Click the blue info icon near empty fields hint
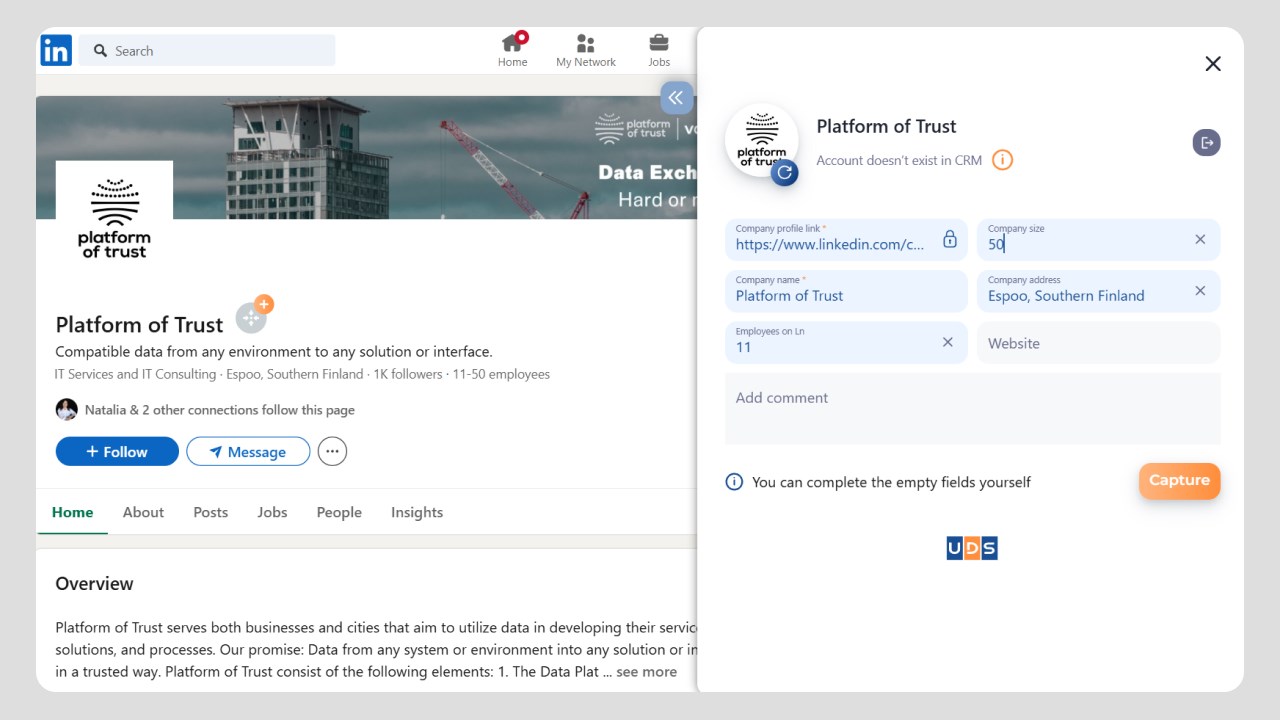 734,482
